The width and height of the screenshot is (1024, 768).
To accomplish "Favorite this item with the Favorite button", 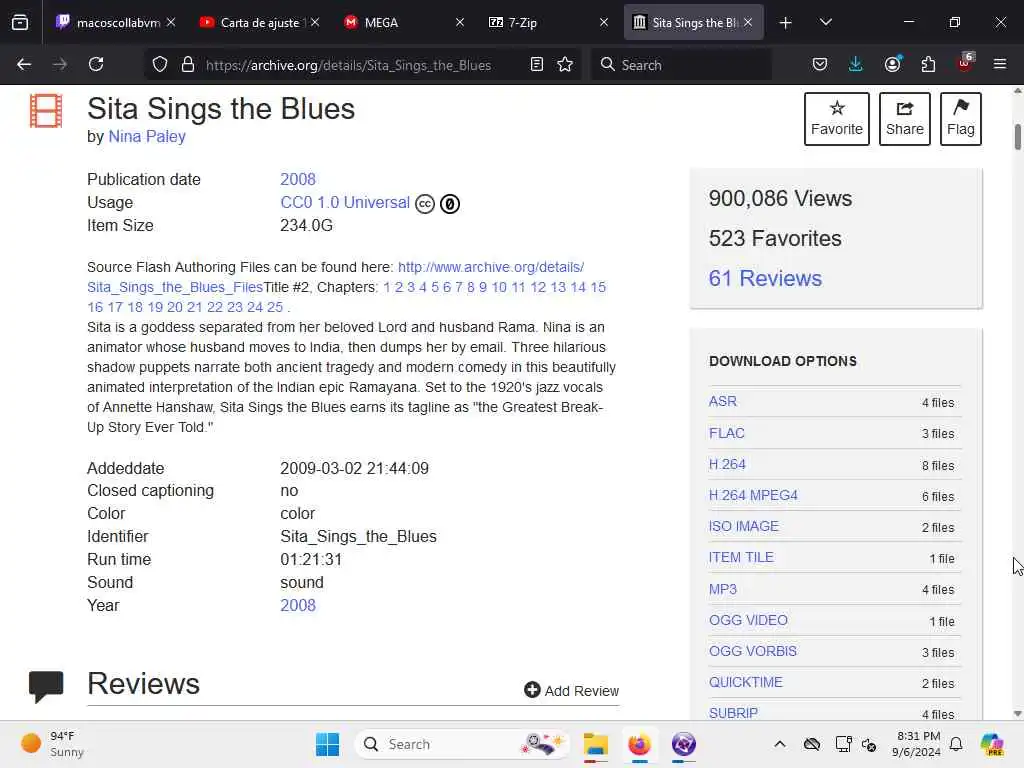I will tap(837, 119).
